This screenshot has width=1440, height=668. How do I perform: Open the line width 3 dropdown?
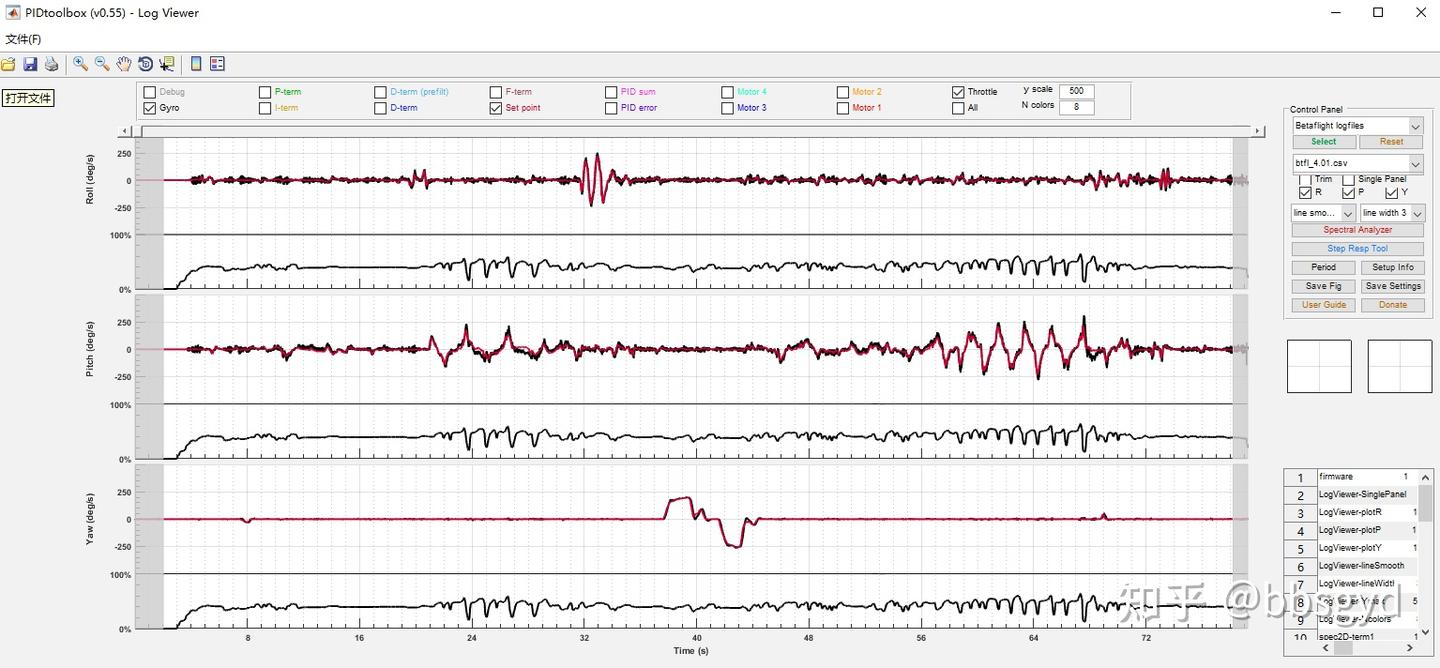(x=1392, y=213)
